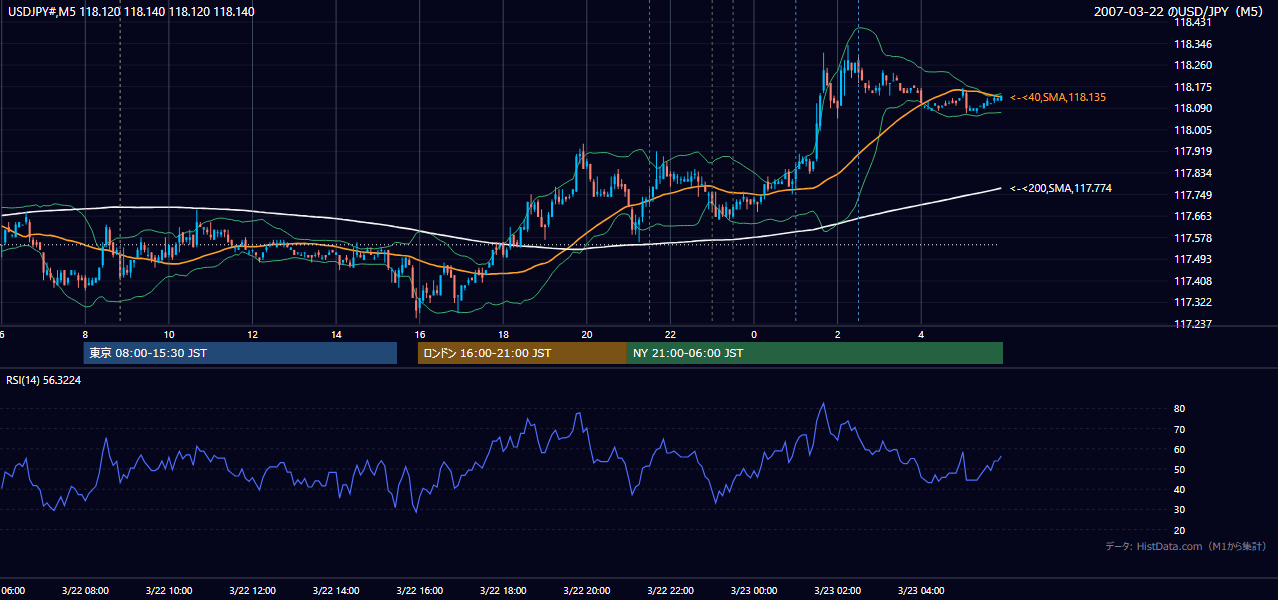The image size is (1278, 600).
Task: Click the 3/23 04:00 bottom time label
Action: [920, 590]
